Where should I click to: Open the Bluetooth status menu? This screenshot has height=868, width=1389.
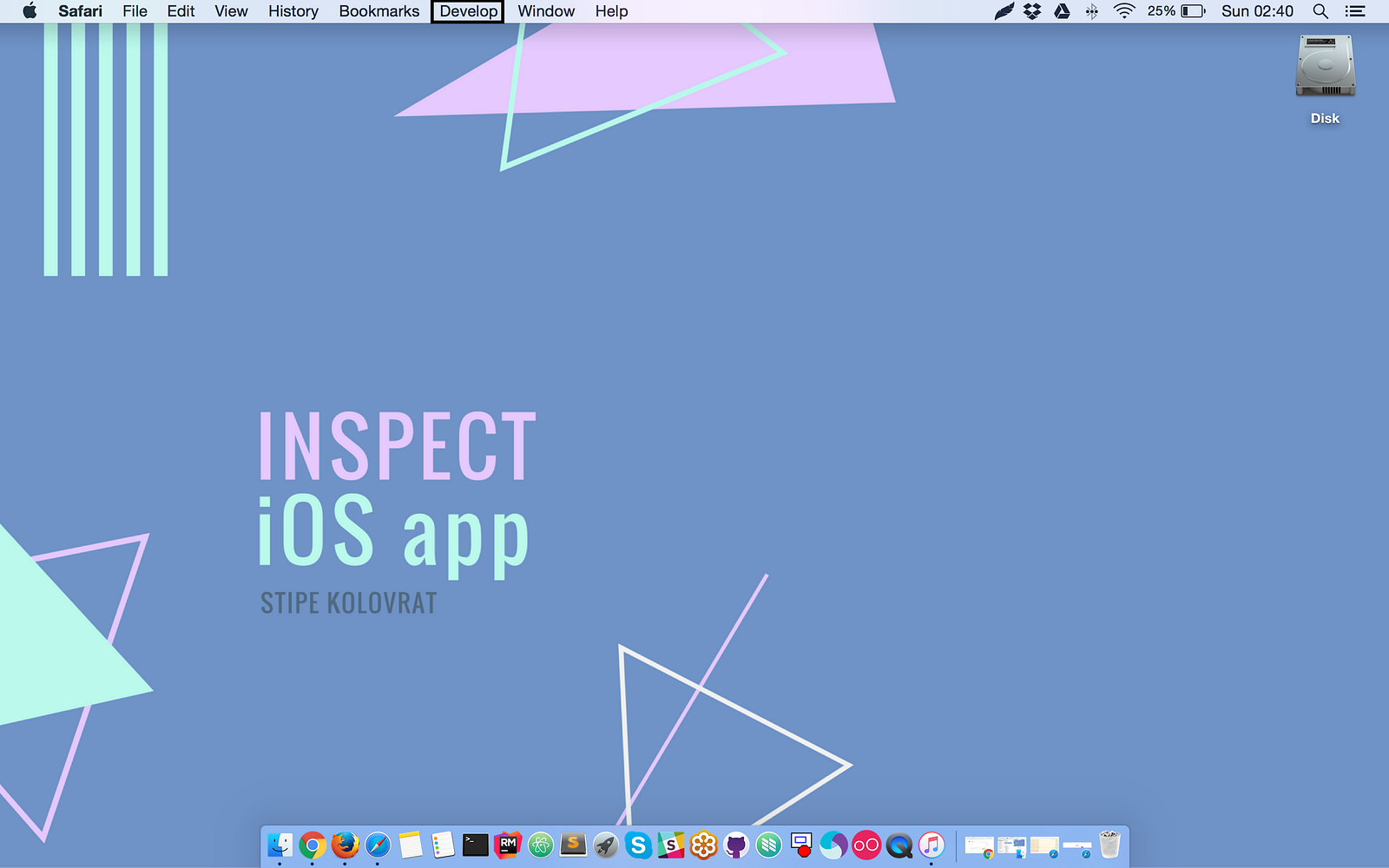(x=1092, y=11)
